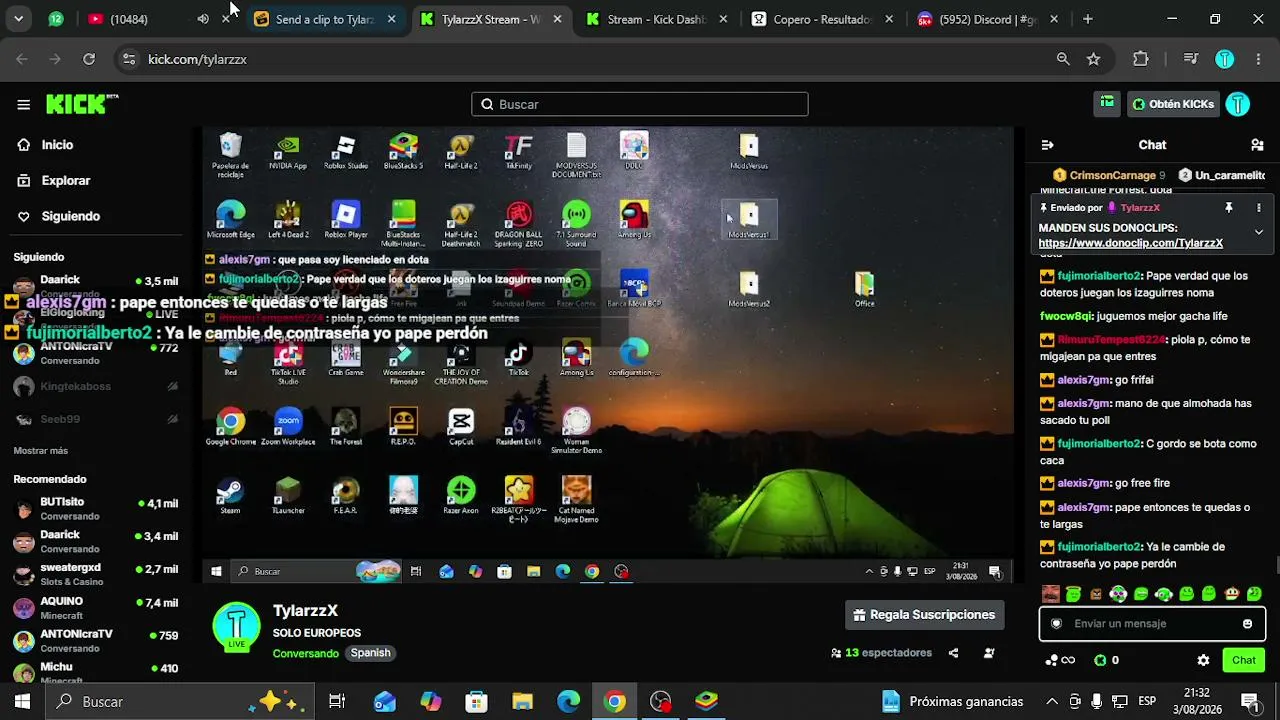1280x720 pixels.
Task: Click the icon right of the share icon
Action: pyautogui.click(x=989, y=653)
